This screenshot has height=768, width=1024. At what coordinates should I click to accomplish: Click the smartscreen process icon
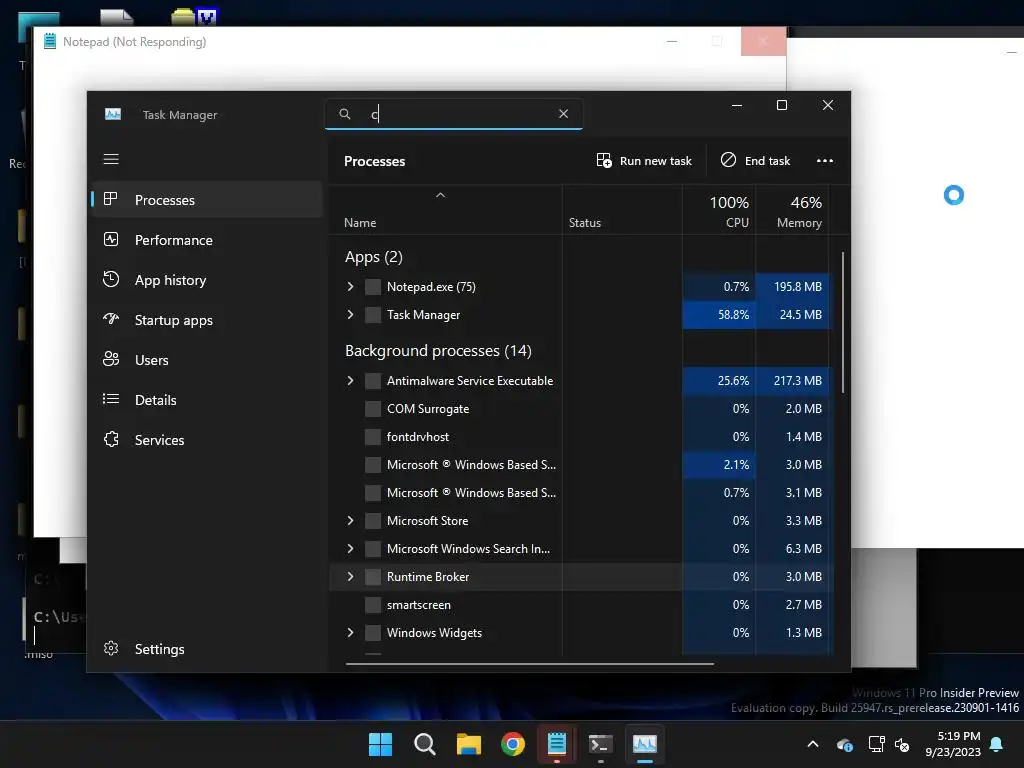373,605
